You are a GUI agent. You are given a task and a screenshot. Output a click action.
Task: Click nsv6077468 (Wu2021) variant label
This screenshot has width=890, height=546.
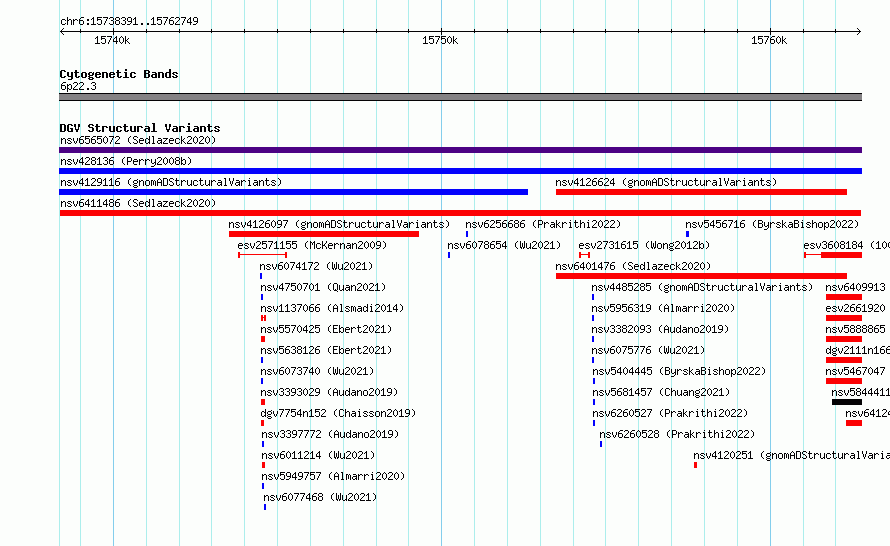pos(320,497)
